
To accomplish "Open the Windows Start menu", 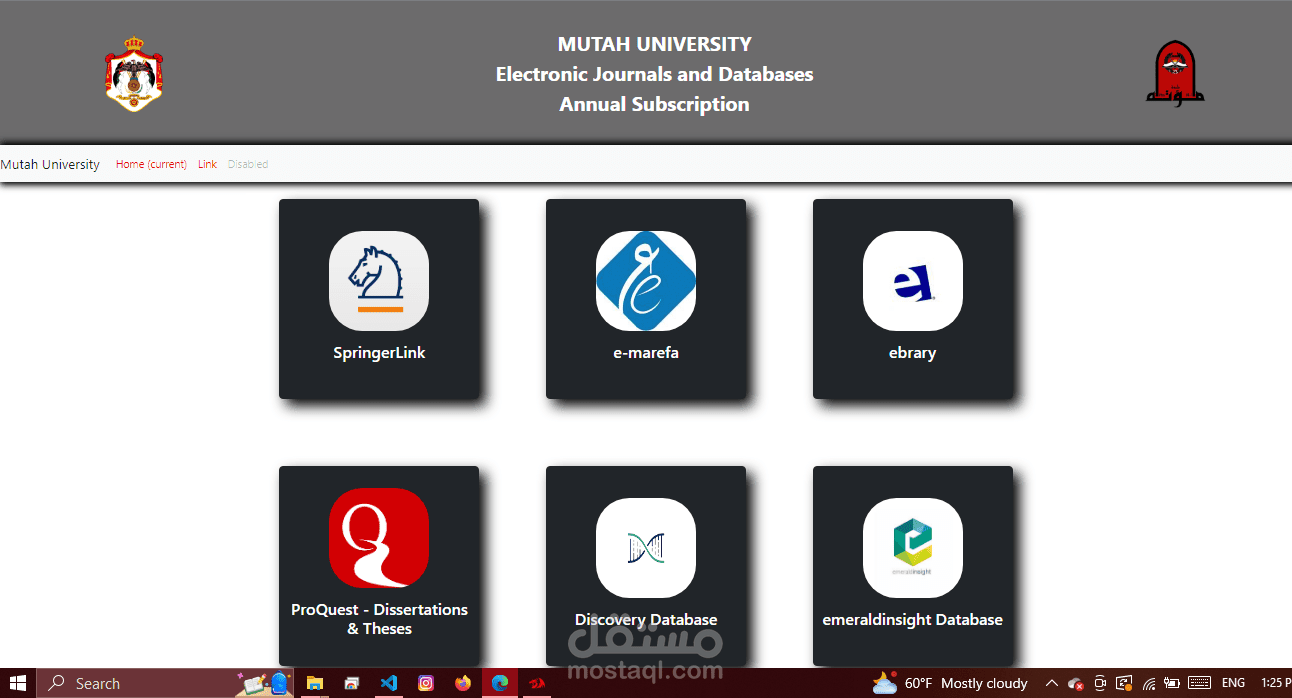I will coord(18,683).
